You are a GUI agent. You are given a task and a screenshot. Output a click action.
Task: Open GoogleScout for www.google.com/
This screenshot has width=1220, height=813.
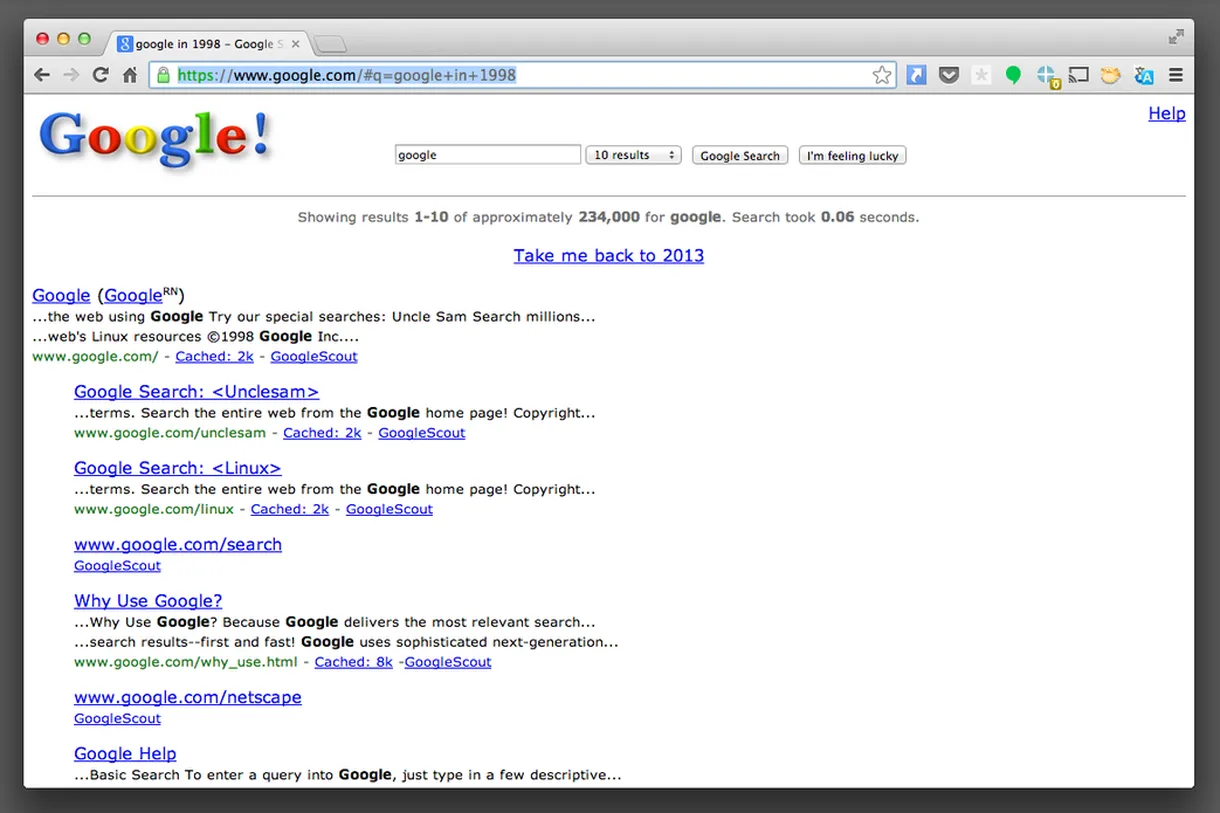pos(314,356)
